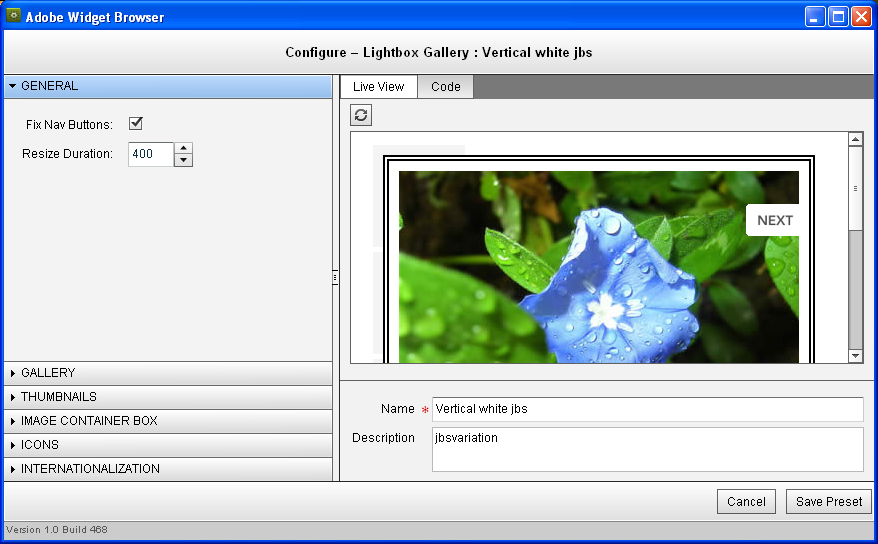878x544 pixels.
Task: Expand the THUMBNAILS section
Action: pos(58,397)
